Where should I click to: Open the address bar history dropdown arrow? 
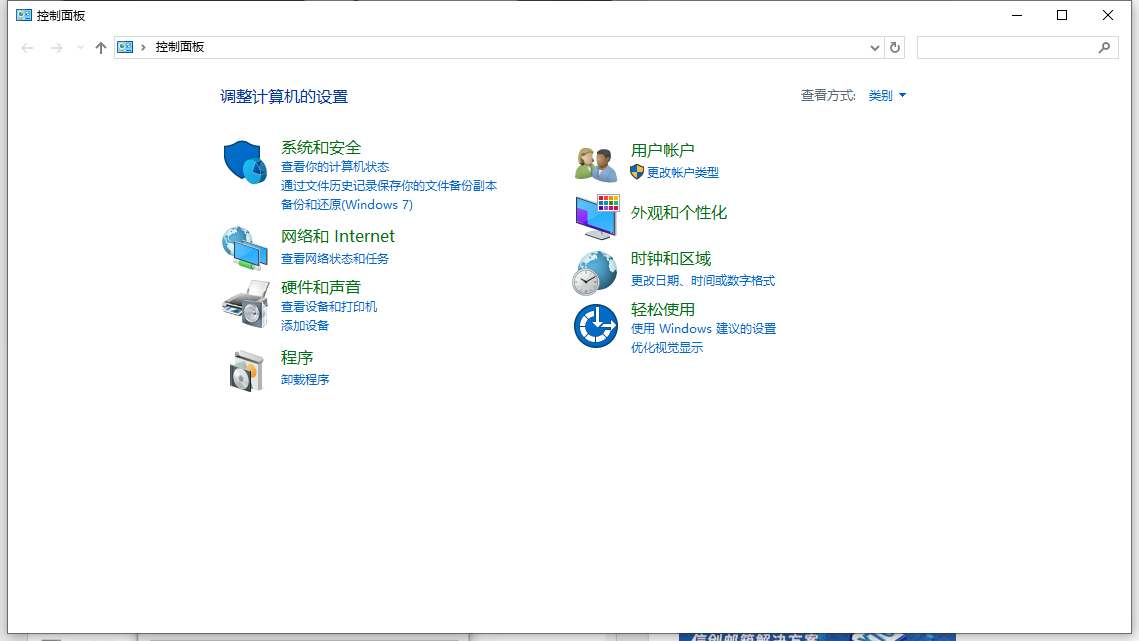coord(875,47)
